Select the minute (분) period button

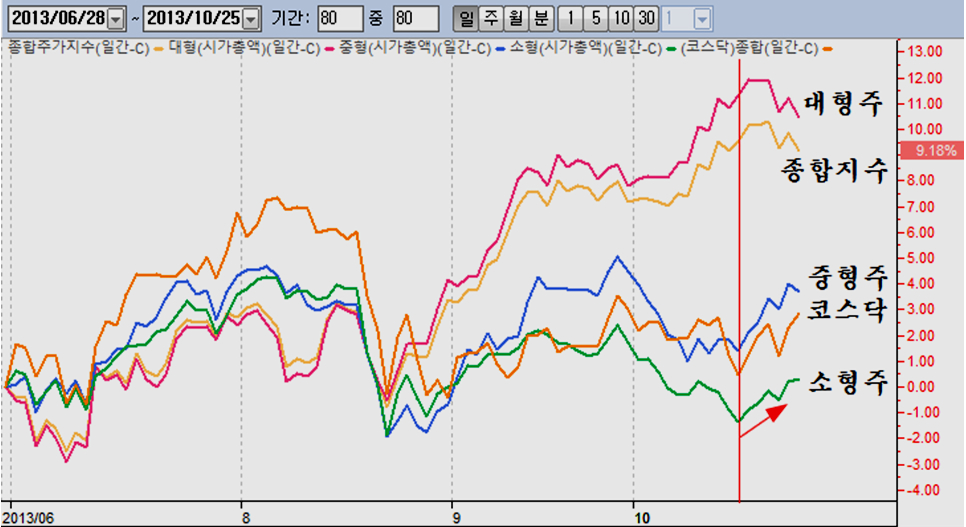pyautogui.click(x=539, y=18)
